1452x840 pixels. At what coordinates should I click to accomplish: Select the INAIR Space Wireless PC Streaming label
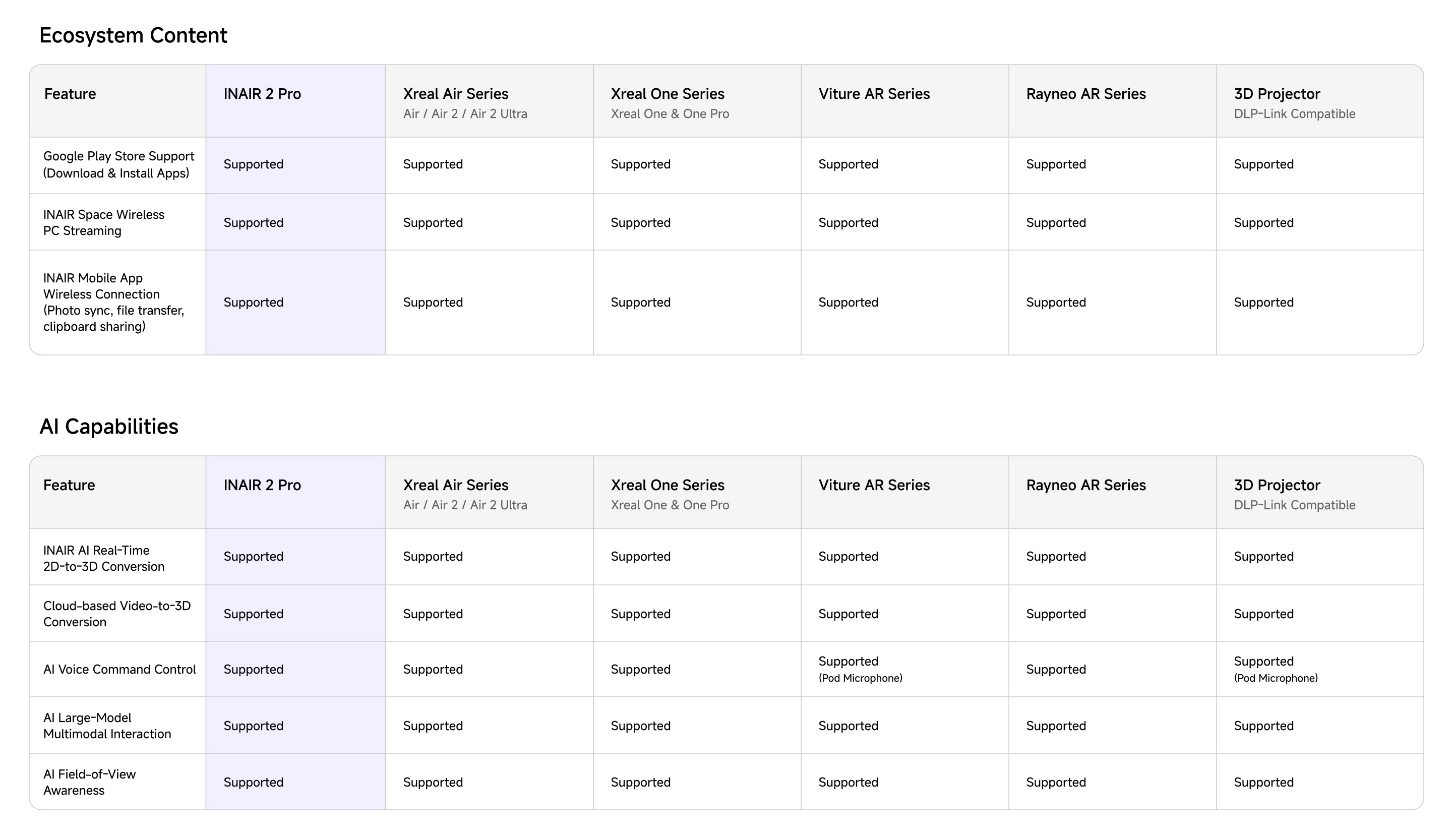point(104,222)
